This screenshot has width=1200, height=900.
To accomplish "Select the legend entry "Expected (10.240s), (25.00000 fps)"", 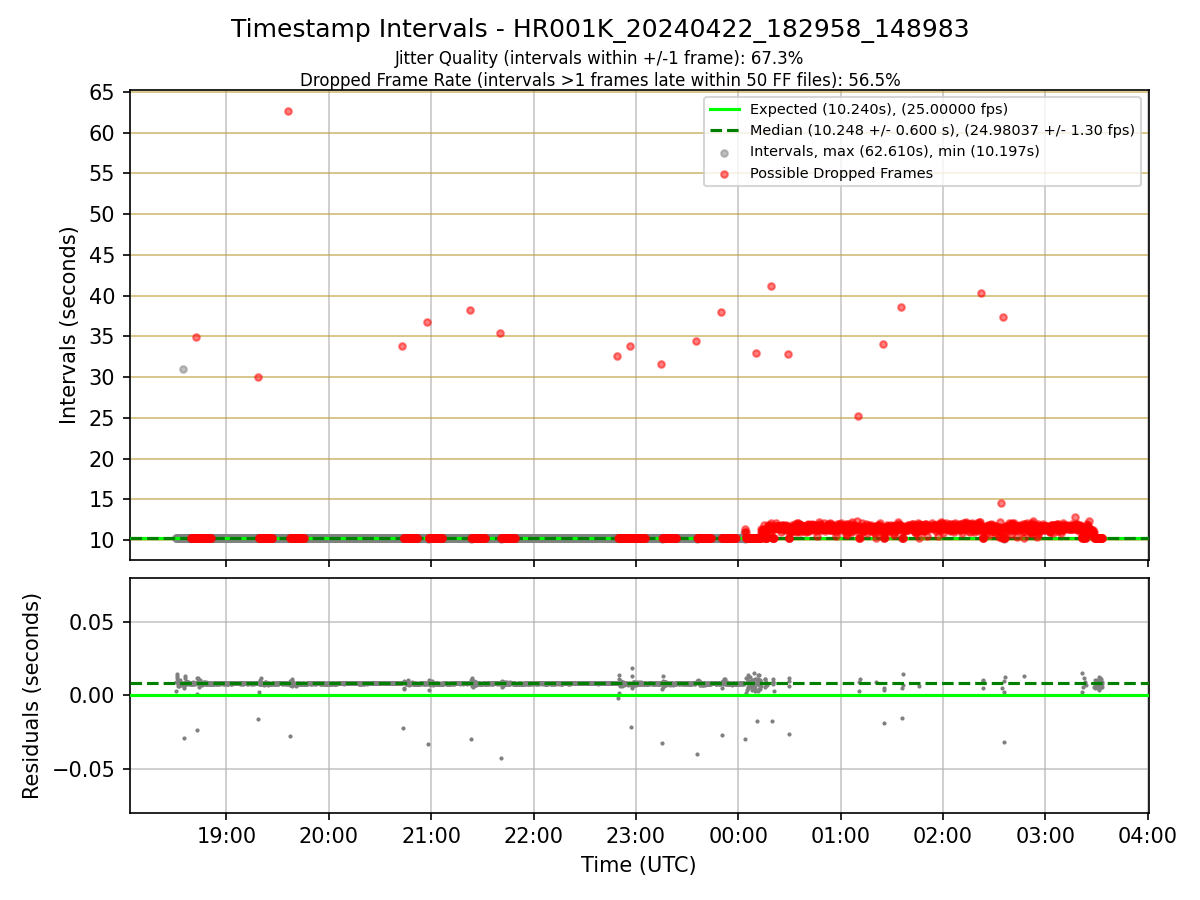I will pyautogui.click(x=879, y=109).
